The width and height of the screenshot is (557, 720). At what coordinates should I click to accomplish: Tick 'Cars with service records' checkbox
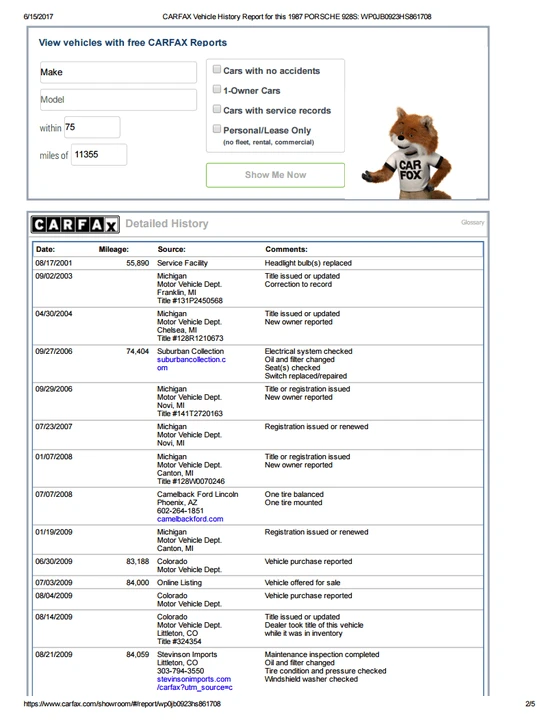click(217, 109)
